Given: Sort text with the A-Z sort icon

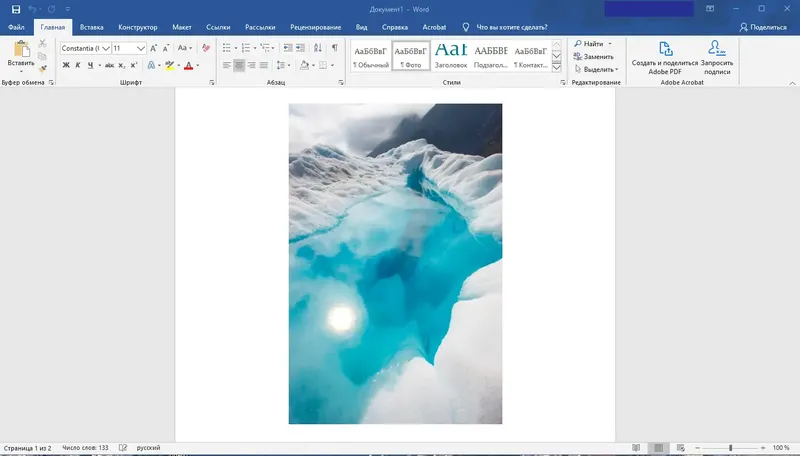Looking at the screenshot, I should pyautogui.click(x=318, y=48).
